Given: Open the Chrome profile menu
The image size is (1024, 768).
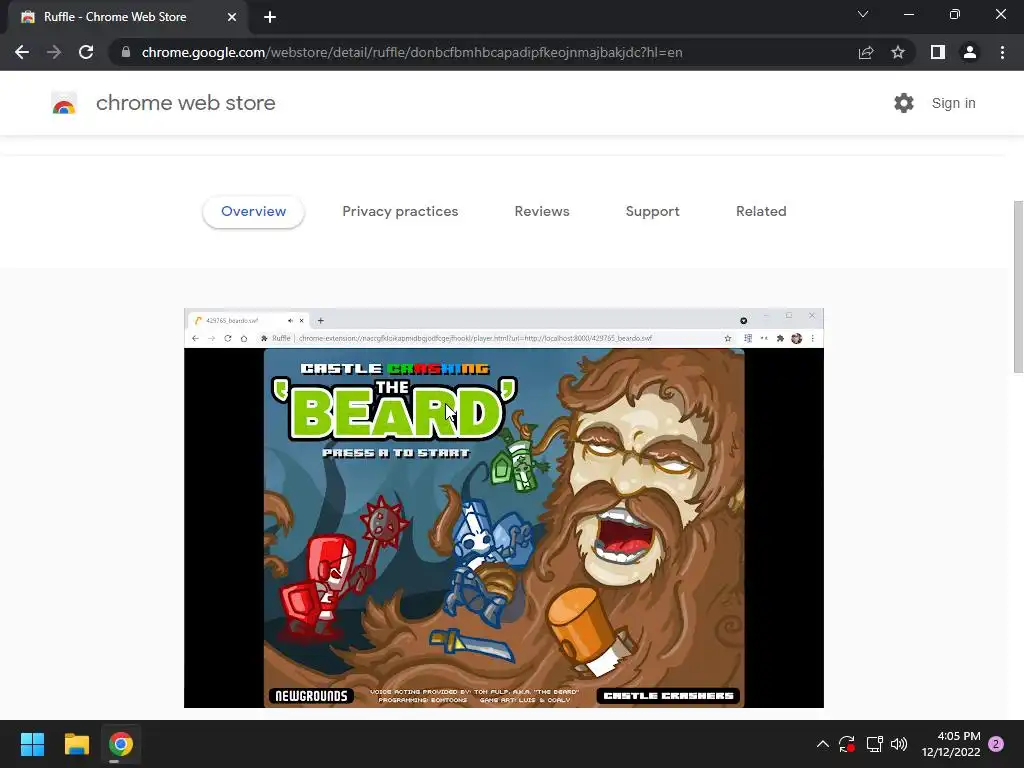Looking at the screenshot, I should coord(970,52).
